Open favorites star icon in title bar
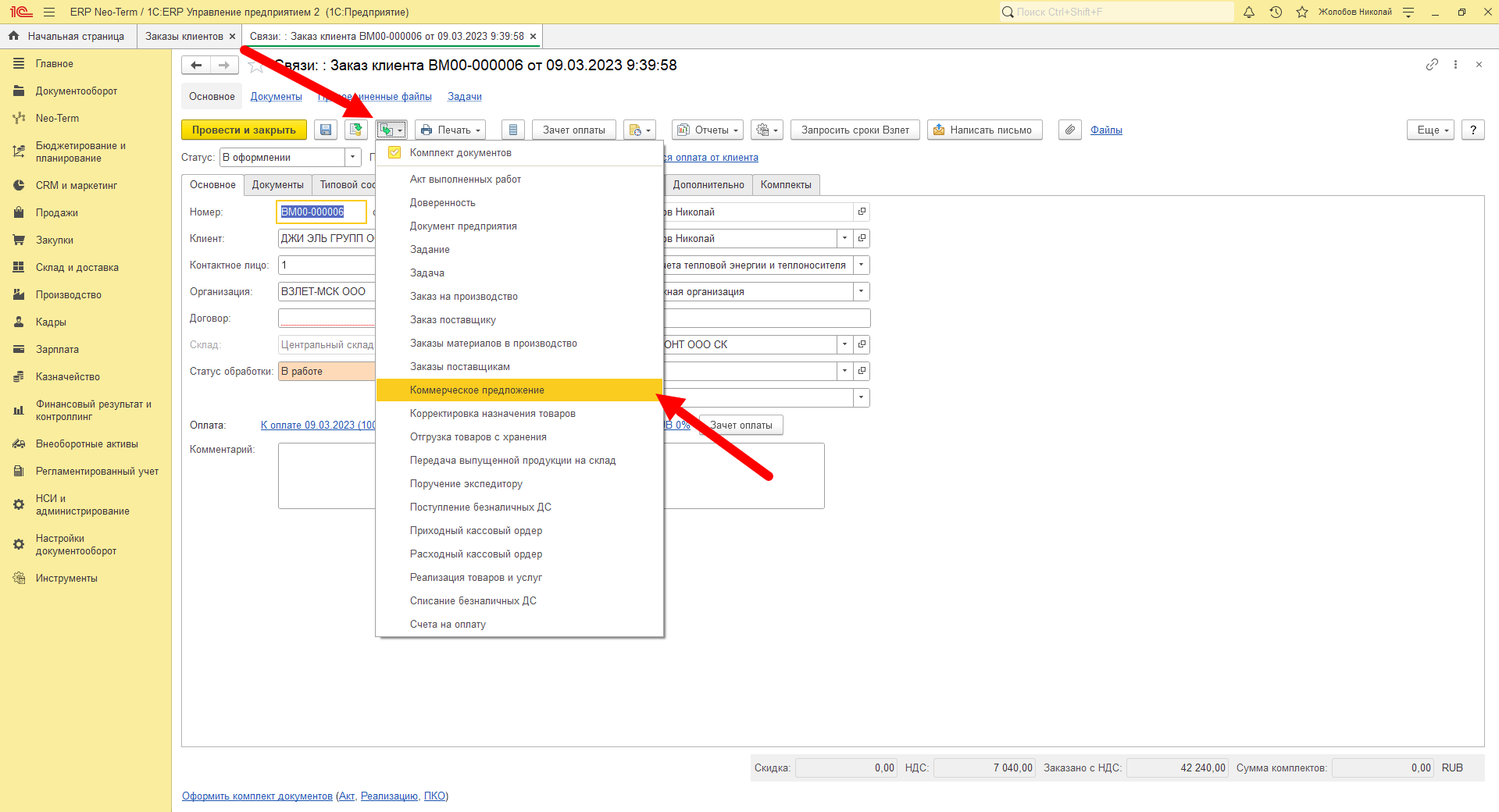This screenshot has width=1499, height=812. pos(1302,12)
